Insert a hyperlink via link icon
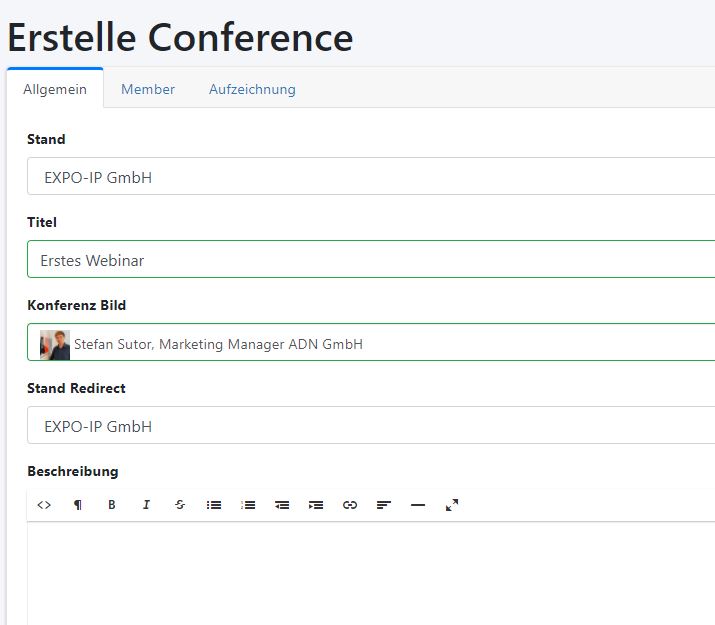Image resolution: width=715 pixels, height=625 pixels. tap(350, 505)
